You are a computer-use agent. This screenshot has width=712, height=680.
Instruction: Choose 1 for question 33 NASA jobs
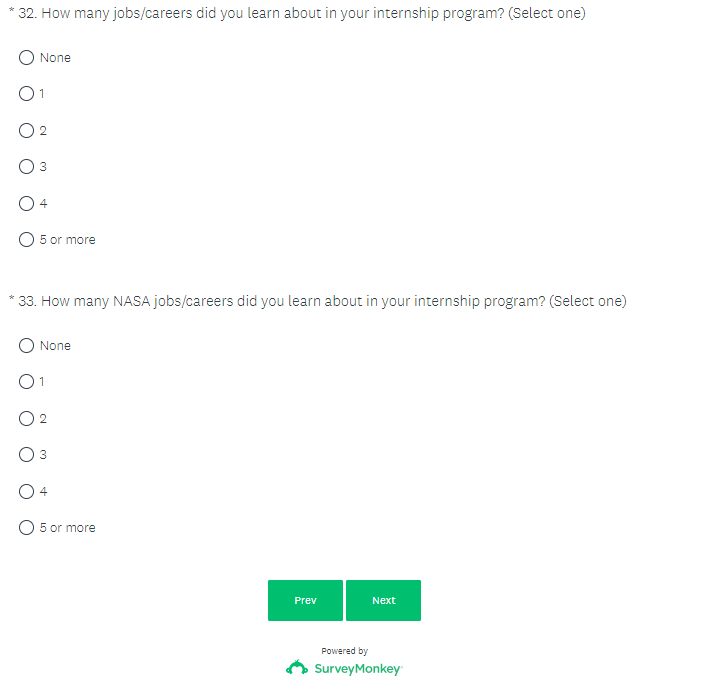click(x=27, y=382)
